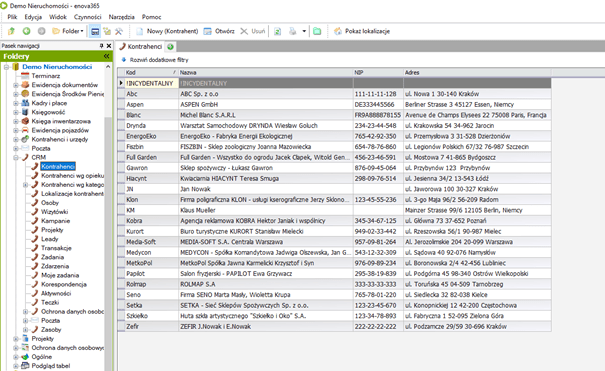Select the Wizytówki tree item
This screenshot has height=371, width=605.
coord(54,212)
